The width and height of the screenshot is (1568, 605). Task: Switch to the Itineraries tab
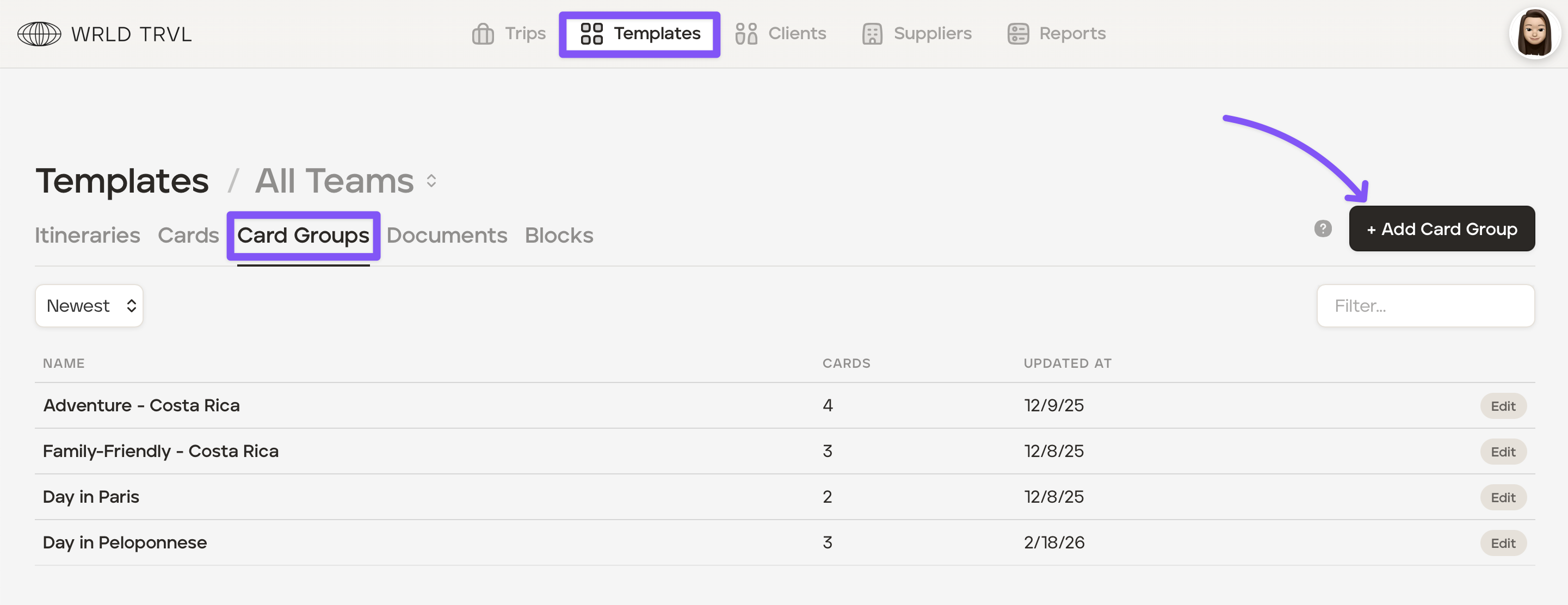pyautogui.click(x=87, y=236)
